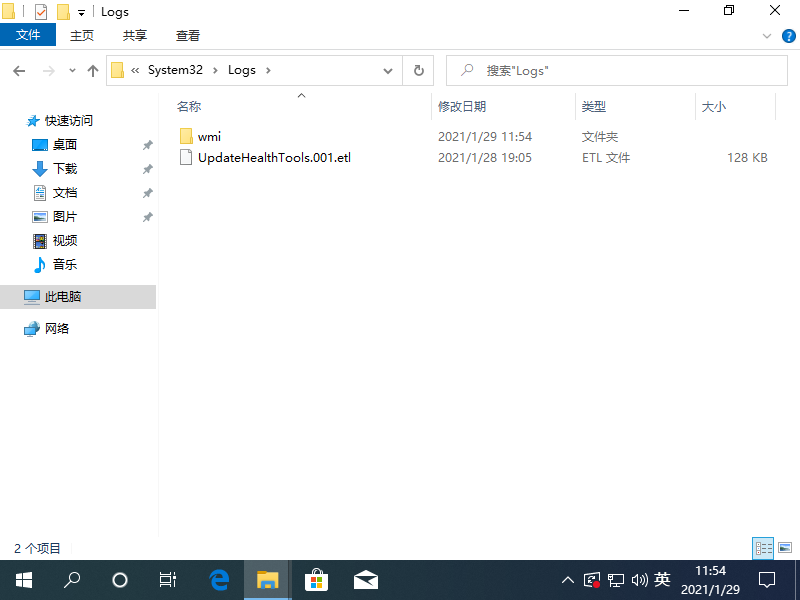Unpin 桌面 from the quick access list
Image resolution: width=800 pixels, height=600 pixels.
146,144
